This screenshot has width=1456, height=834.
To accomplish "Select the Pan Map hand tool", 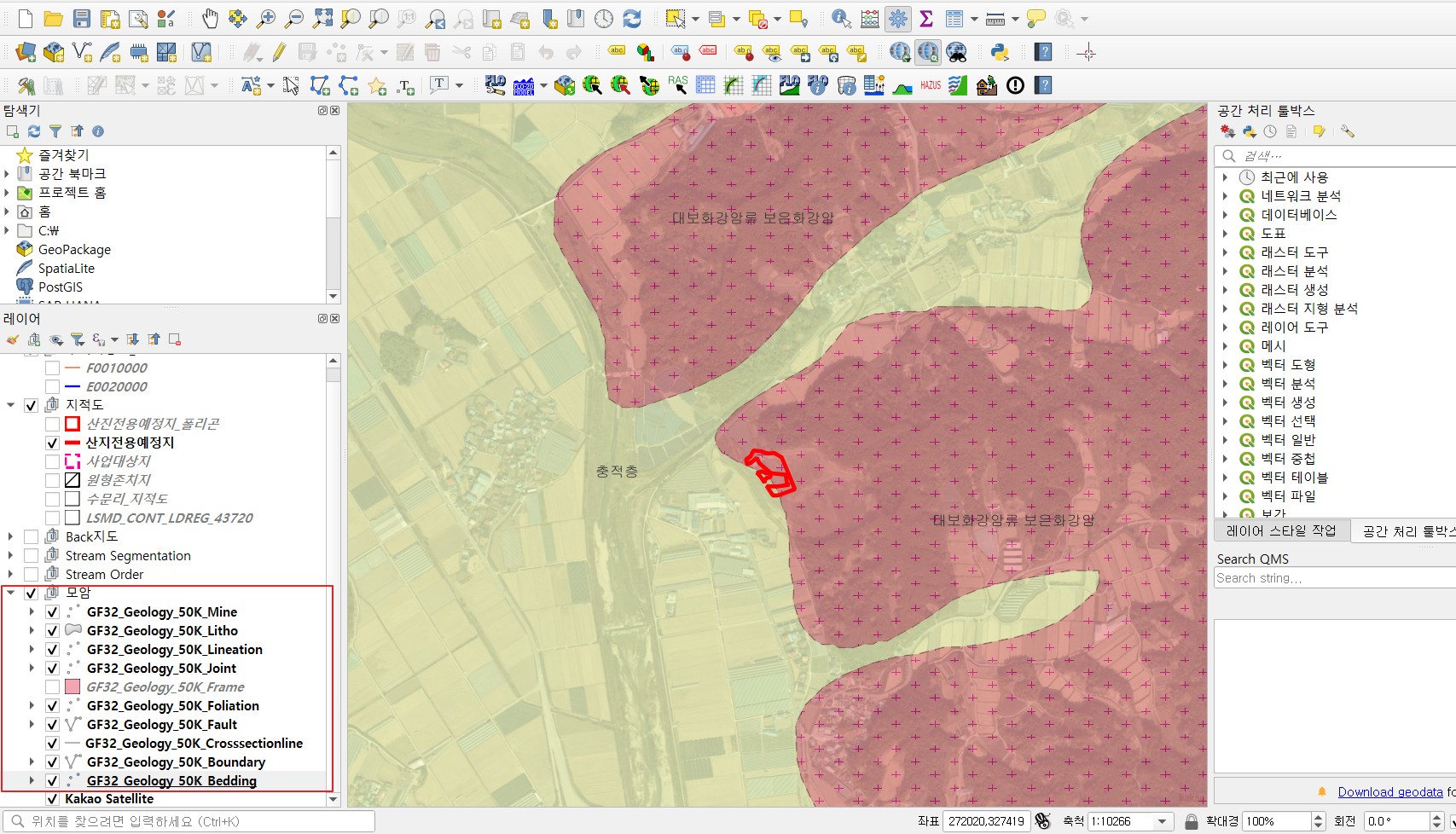I will pyautogui.click(x=210, y=19).
